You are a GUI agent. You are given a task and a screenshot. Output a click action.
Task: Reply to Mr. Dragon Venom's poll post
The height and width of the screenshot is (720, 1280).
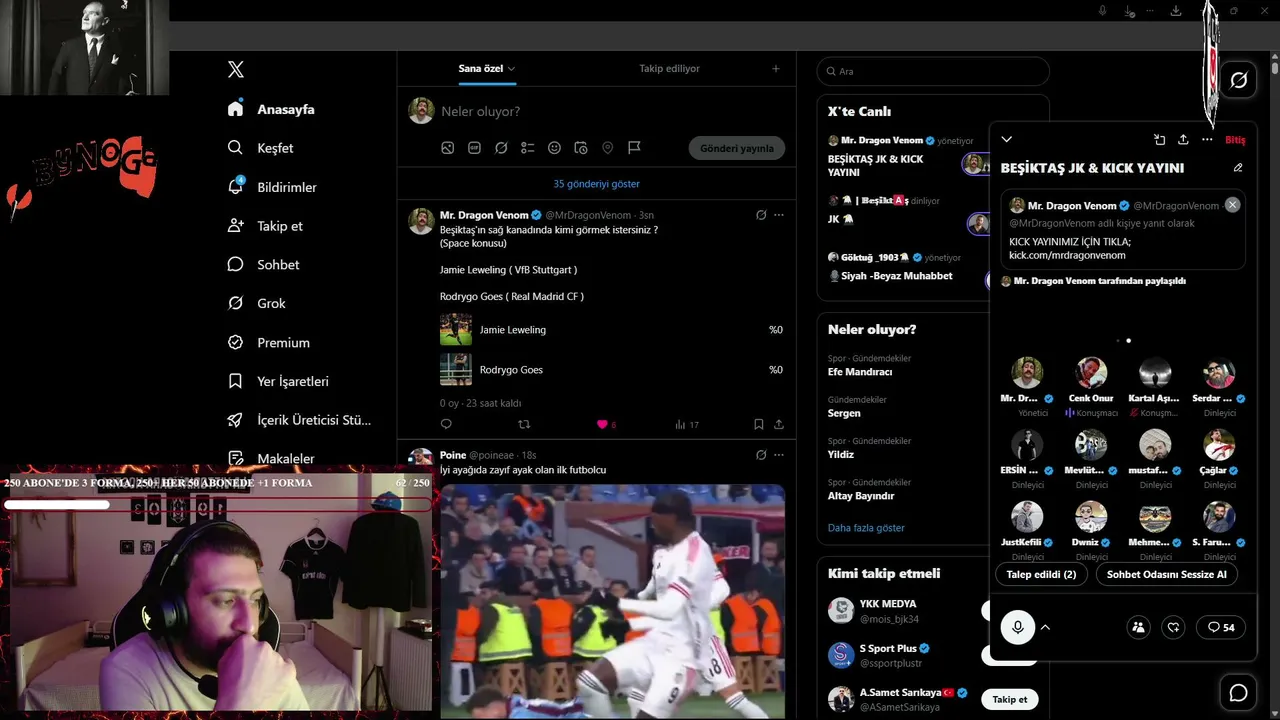tap(446, 424)
